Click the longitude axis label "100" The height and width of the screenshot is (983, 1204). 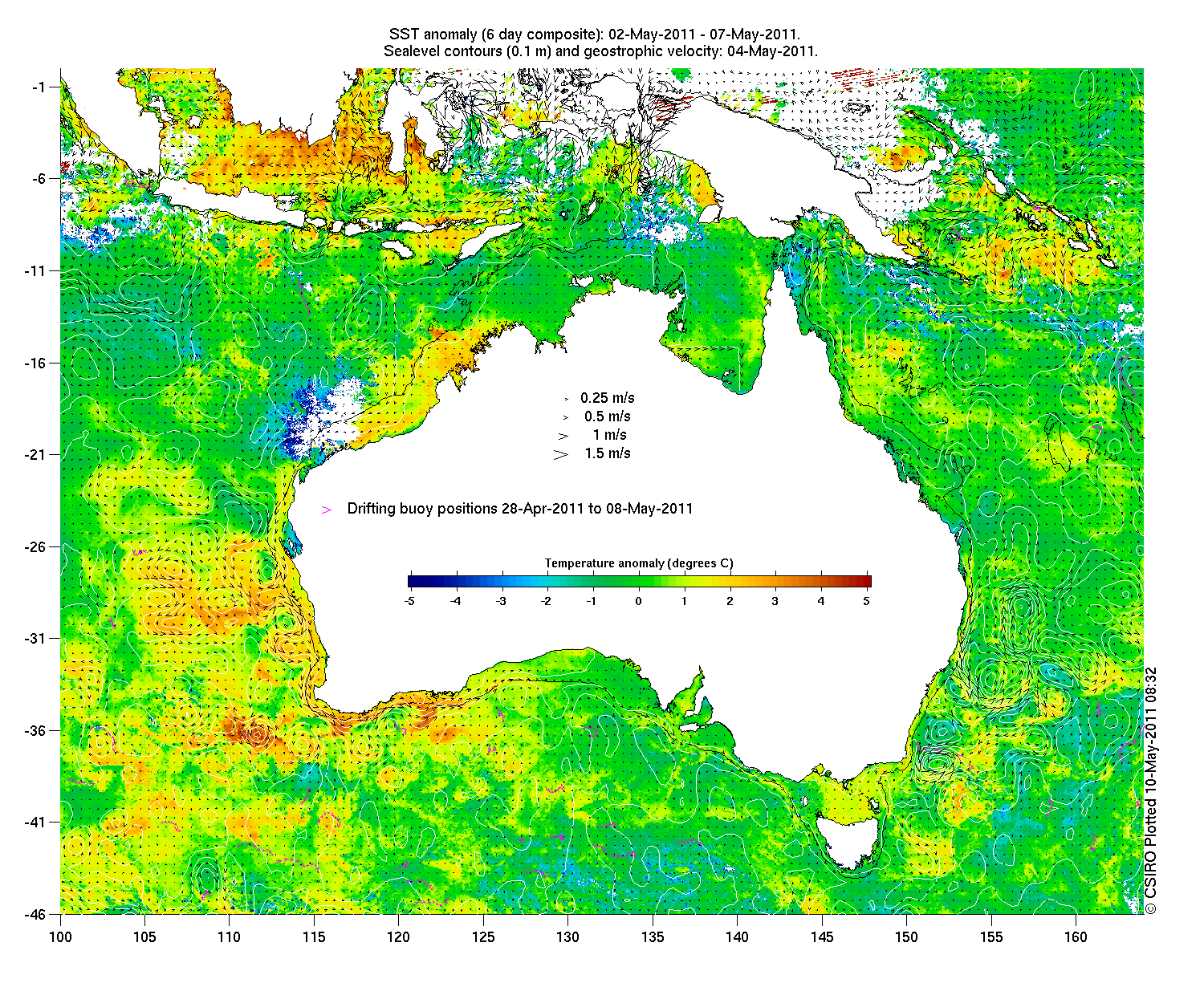[x=60, y=937]
